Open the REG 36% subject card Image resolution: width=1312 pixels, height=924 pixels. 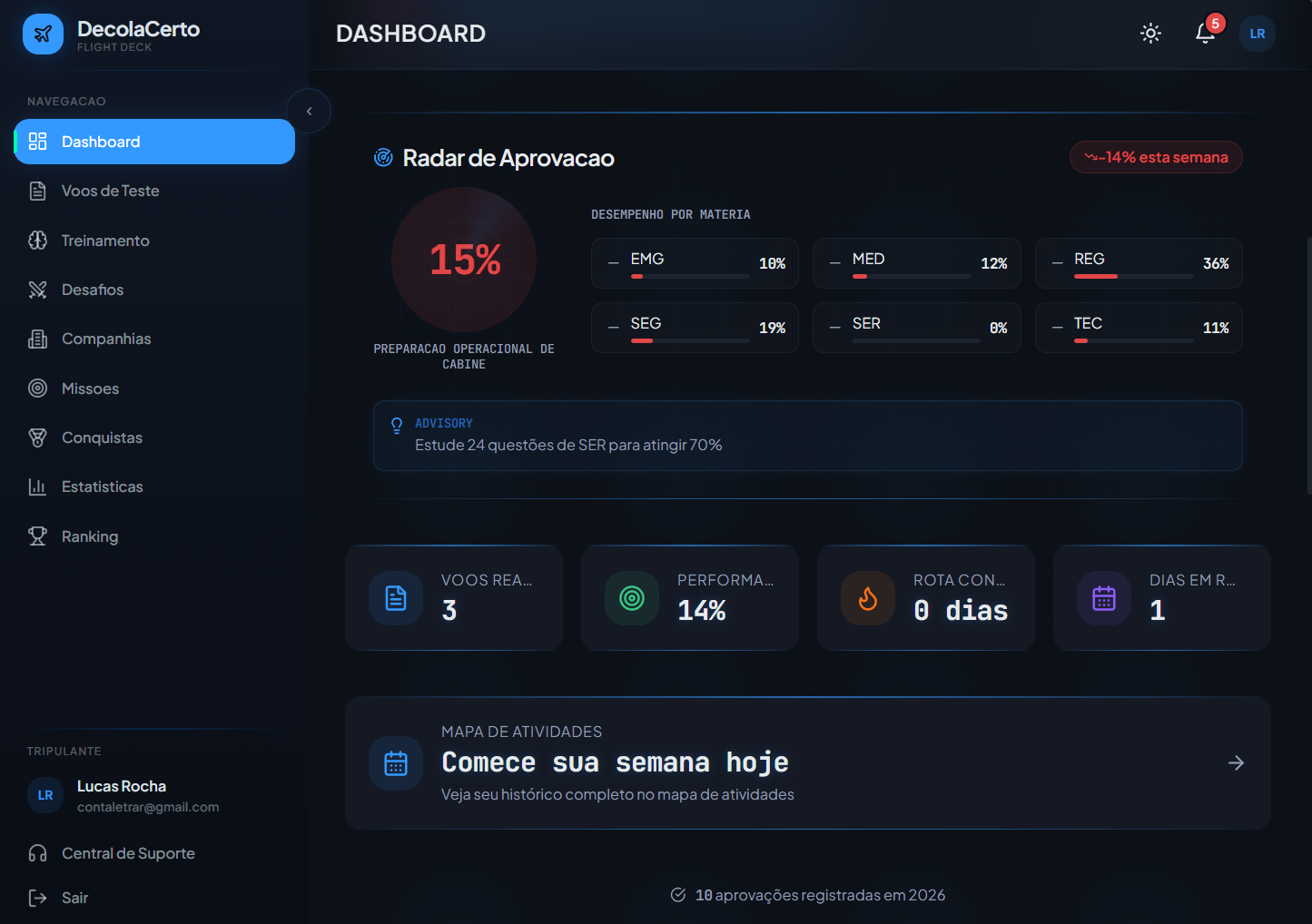click(1139, 263)
